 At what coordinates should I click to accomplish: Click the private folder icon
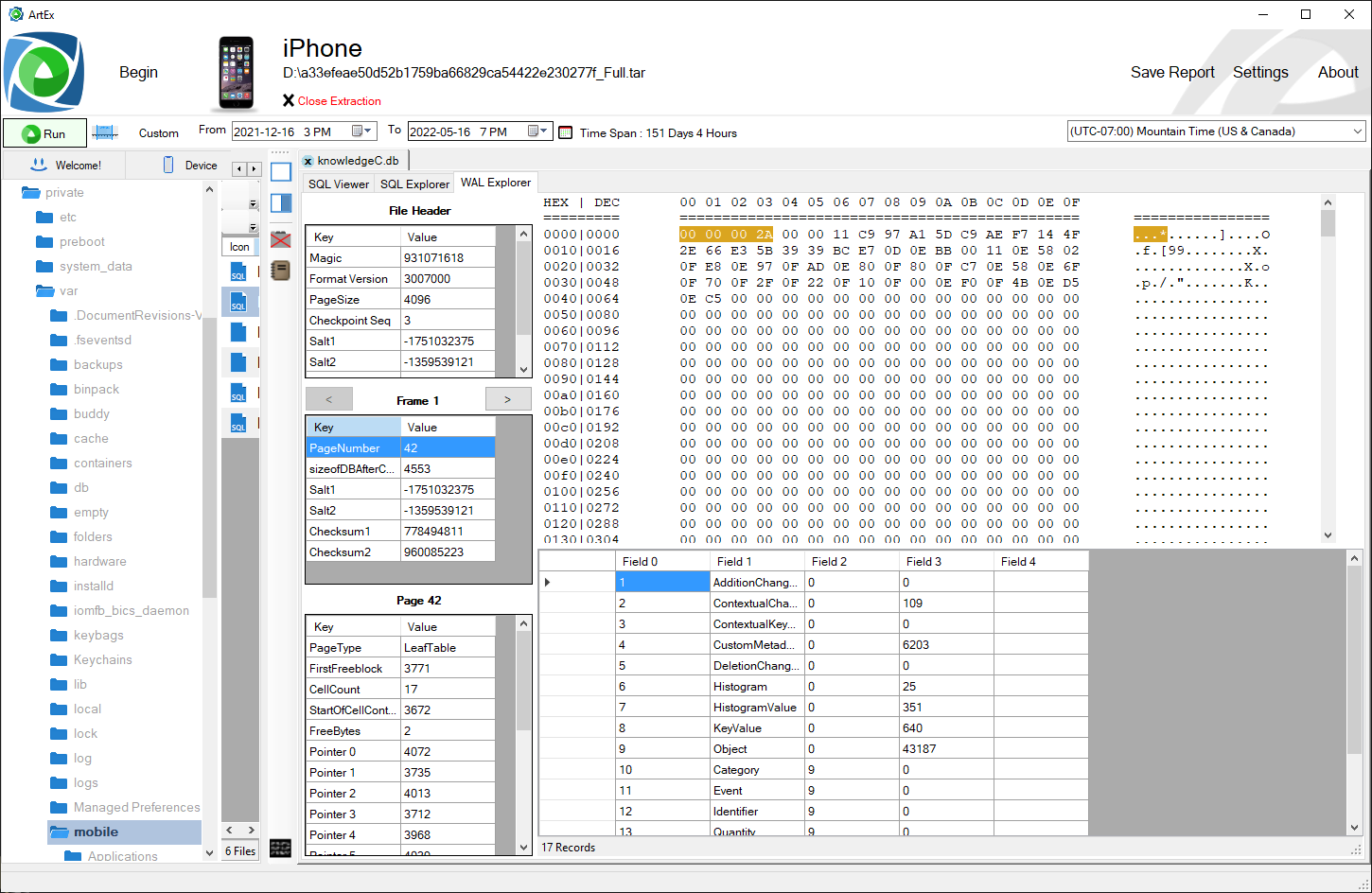pyautogui.click(x=31, y=193)
